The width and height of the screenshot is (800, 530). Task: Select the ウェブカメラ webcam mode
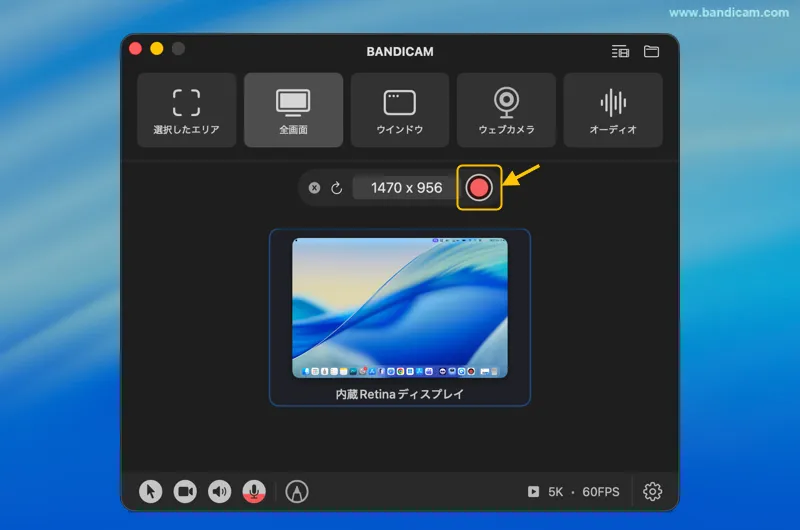(x=506, y=110)
